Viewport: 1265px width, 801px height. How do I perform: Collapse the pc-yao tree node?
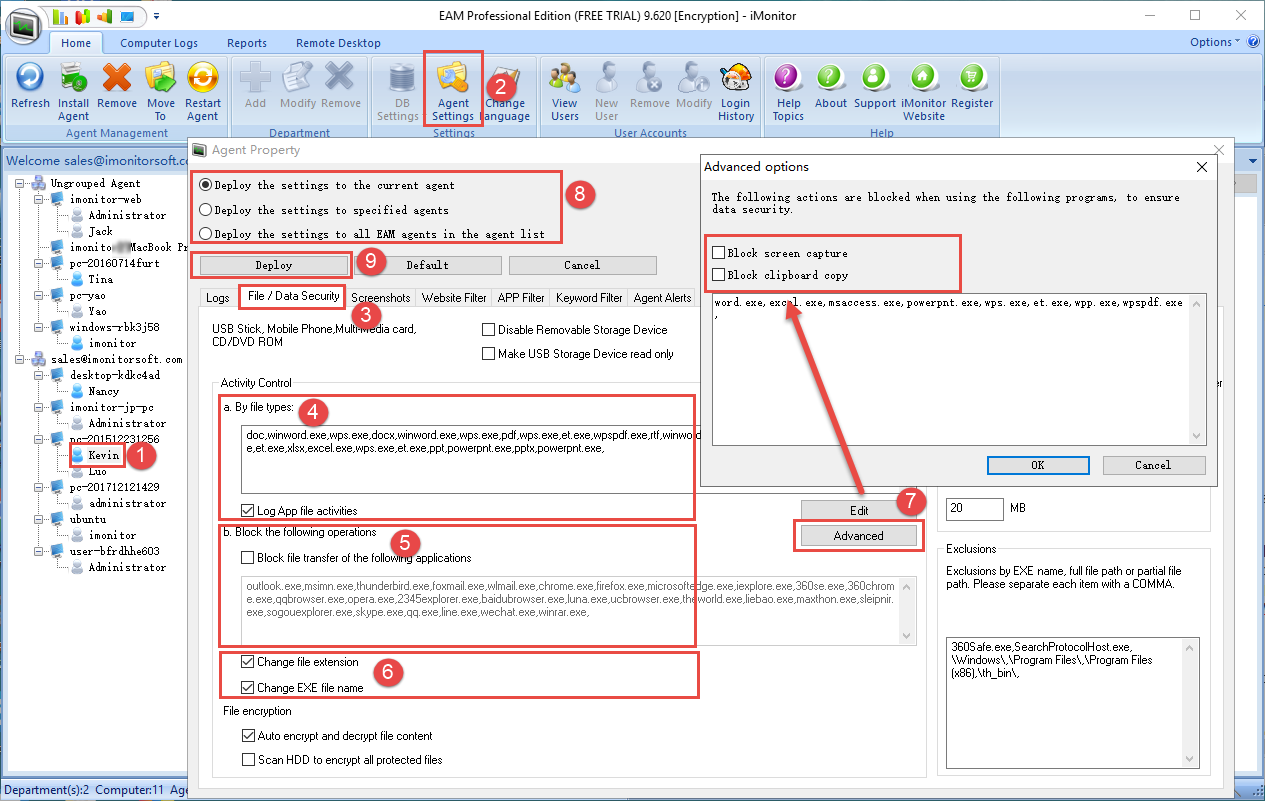point(39,295)
